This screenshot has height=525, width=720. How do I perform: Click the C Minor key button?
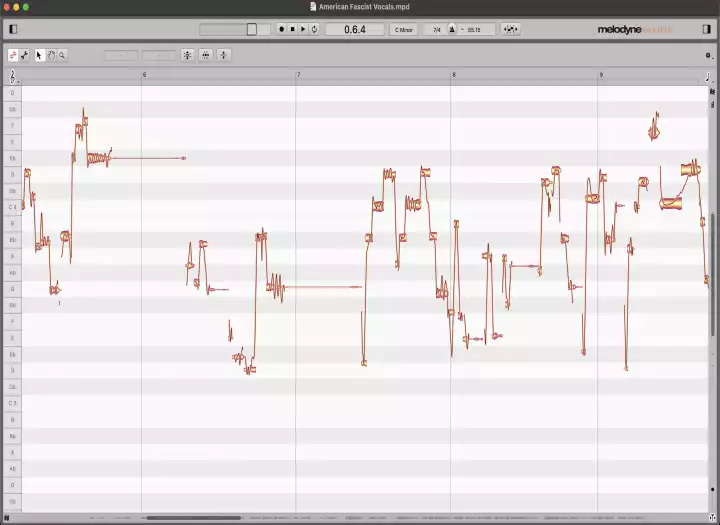[404, 29]
